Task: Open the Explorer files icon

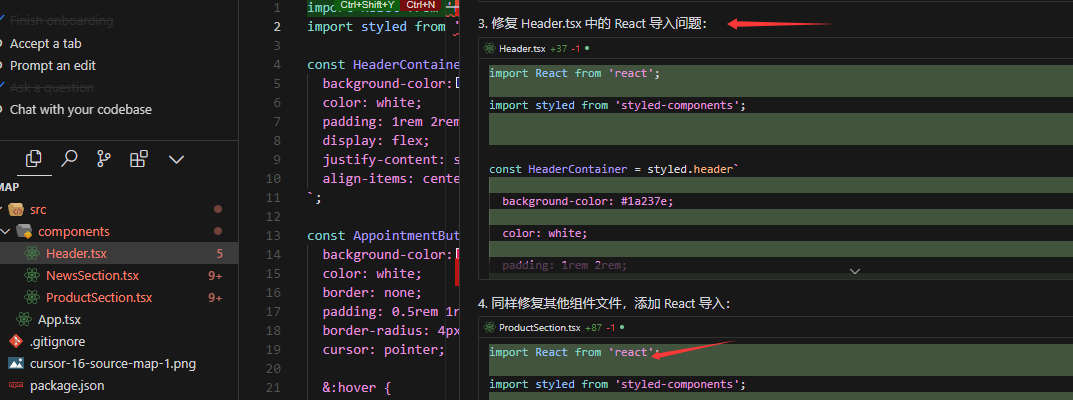Action: coord(33,159)
